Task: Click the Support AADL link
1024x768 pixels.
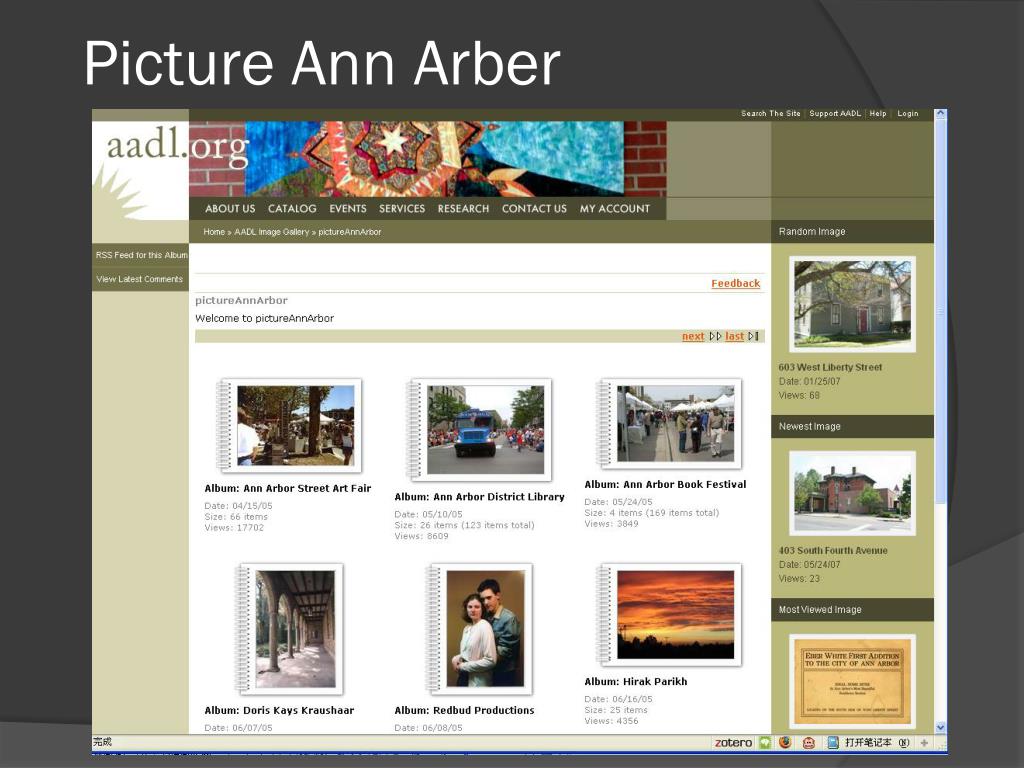Action: [x=835, y=114]
